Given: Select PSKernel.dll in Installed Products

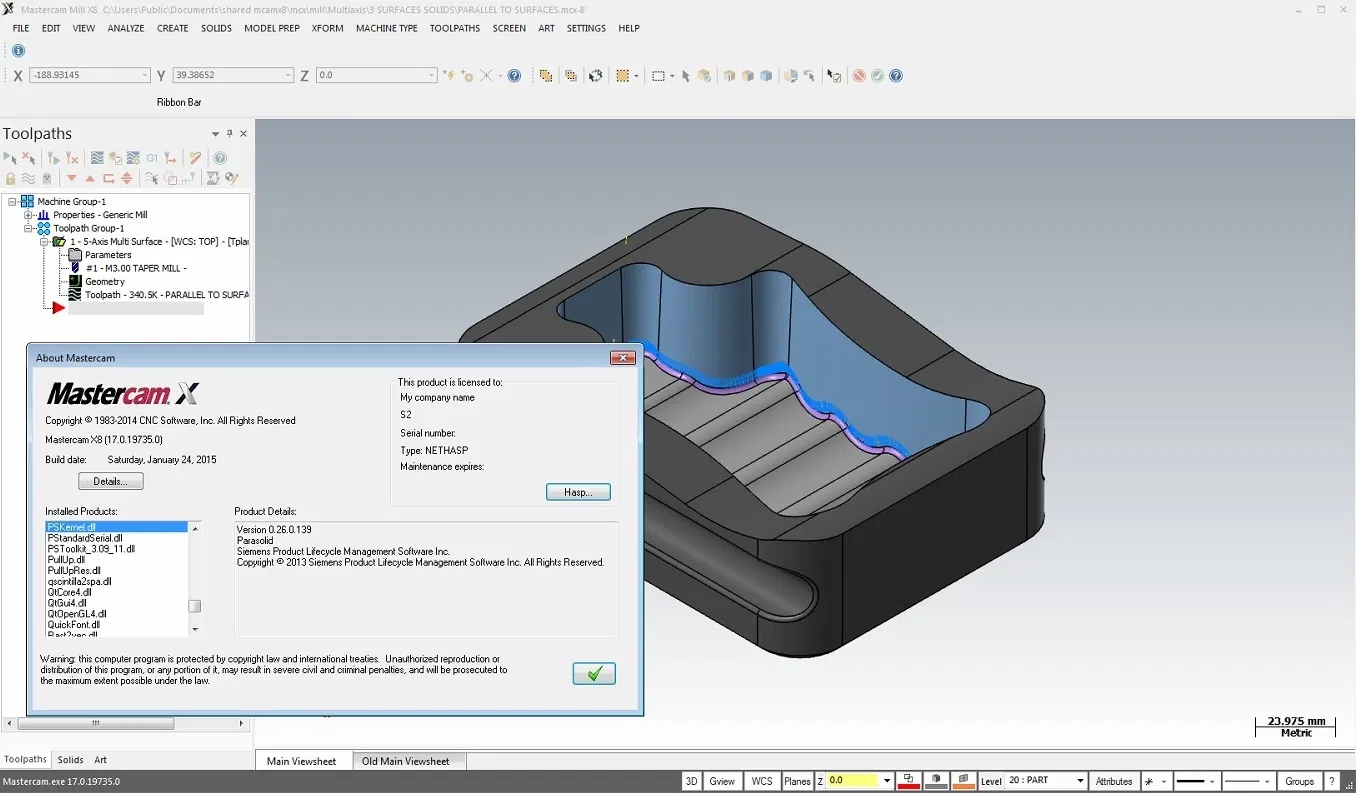Looking at the screenshot, I should (116, 527).
